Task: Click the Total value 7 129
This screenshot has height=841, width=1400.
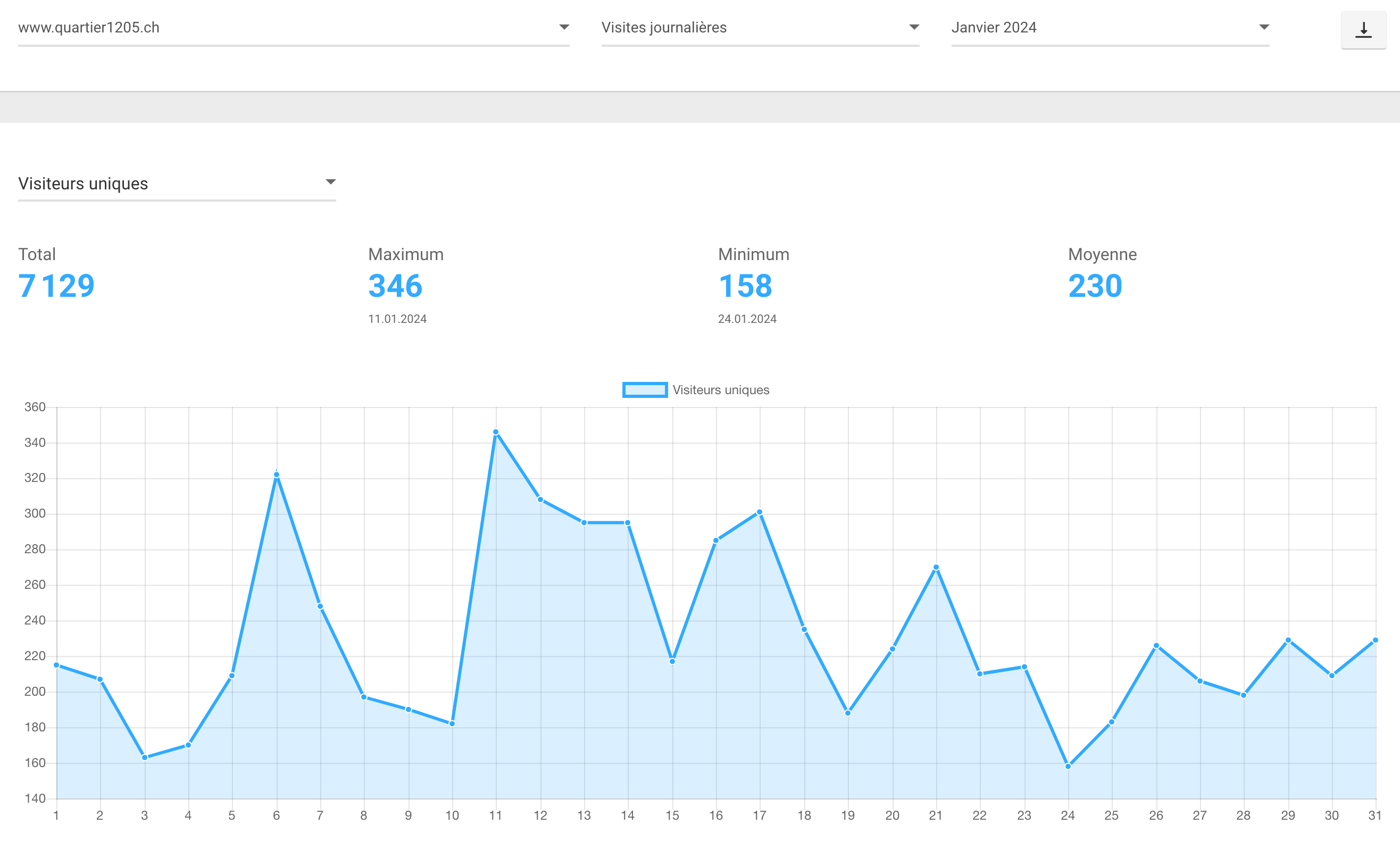Action: tap(57, 286)
